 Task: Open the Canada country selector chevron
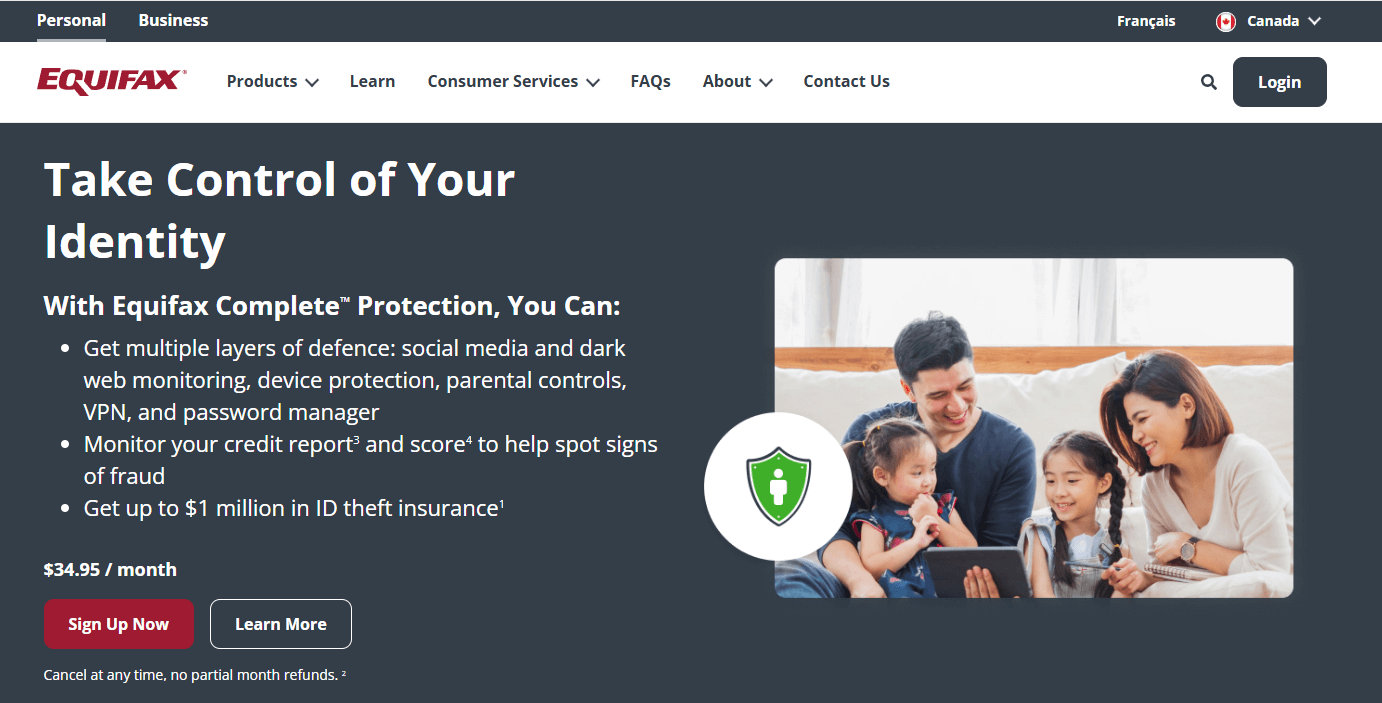[x=1315, y=21]
